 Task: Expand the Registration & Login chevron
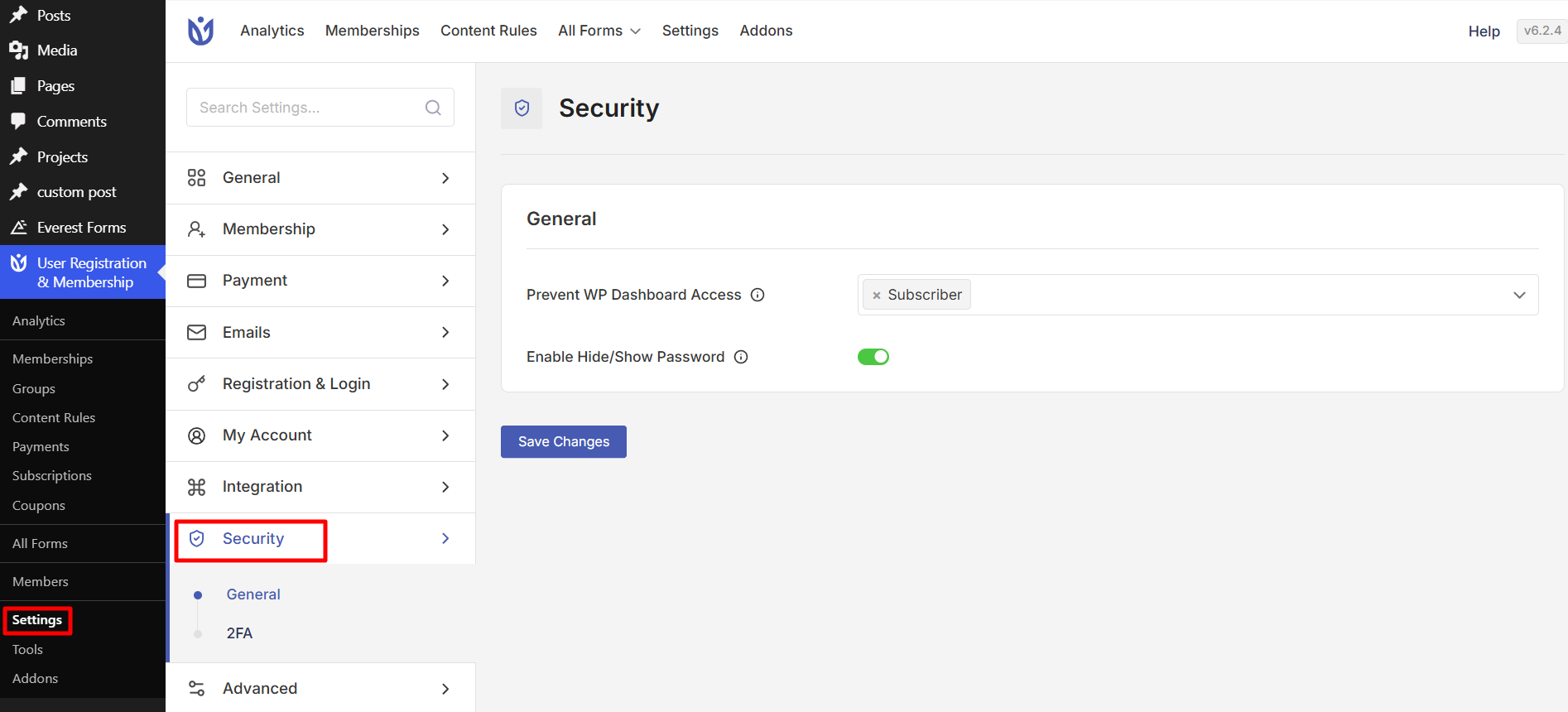click(x=445, y=384)
